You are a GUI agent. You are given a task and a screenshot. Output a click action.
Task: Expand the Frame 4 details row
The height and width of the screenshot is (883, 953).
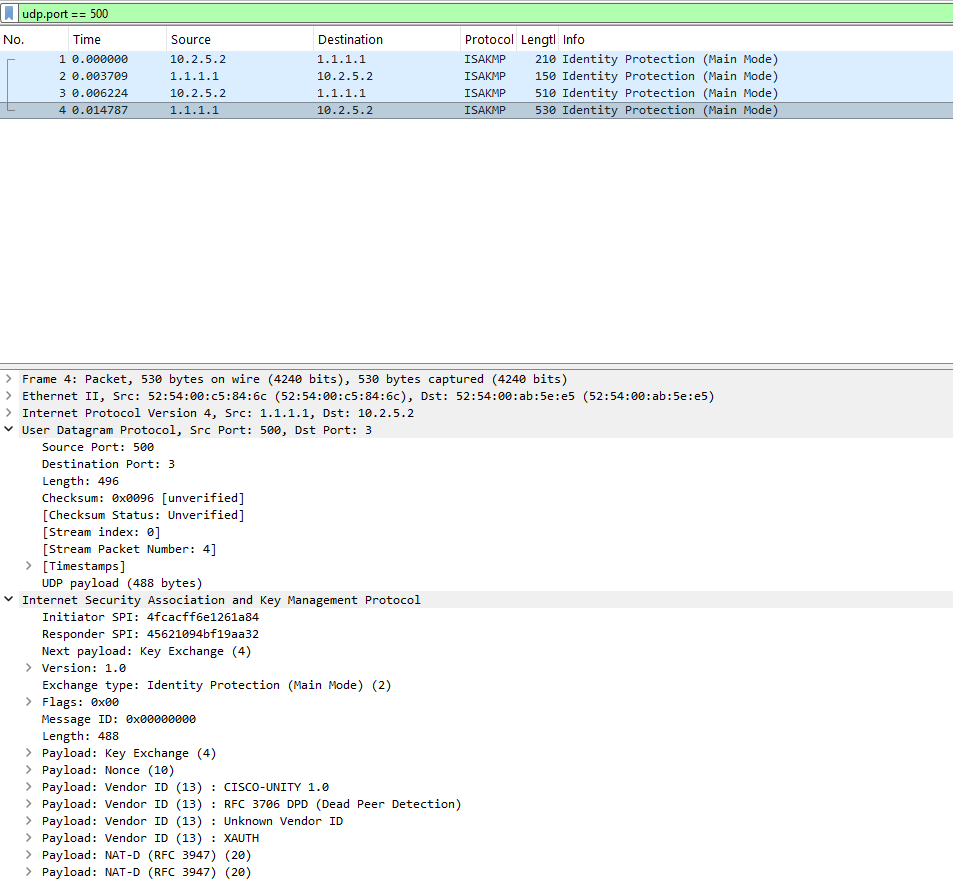point(9,379)
